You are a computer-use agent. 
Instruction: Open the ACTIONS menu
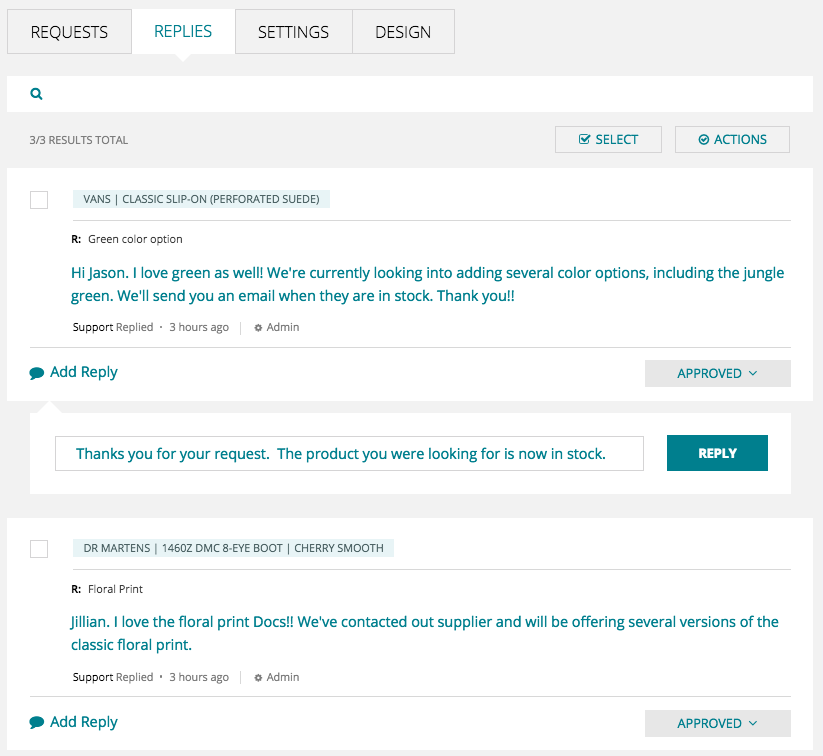732,139
